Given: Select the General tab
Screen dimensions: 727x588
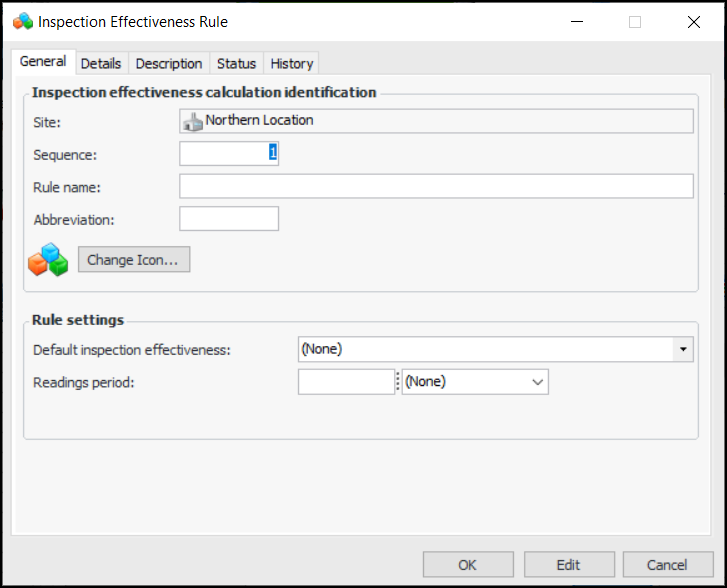Looking at the screenshot, I should tap(43, 62).
